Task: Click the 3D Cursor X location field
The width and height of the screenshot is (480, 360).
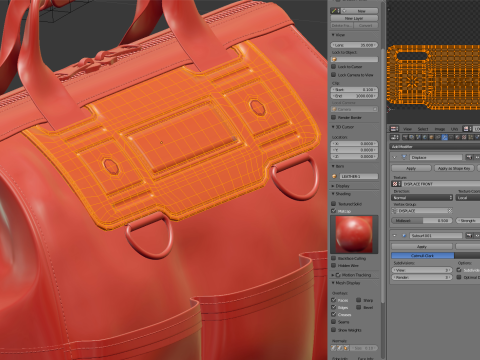Action: coord(354,144)
